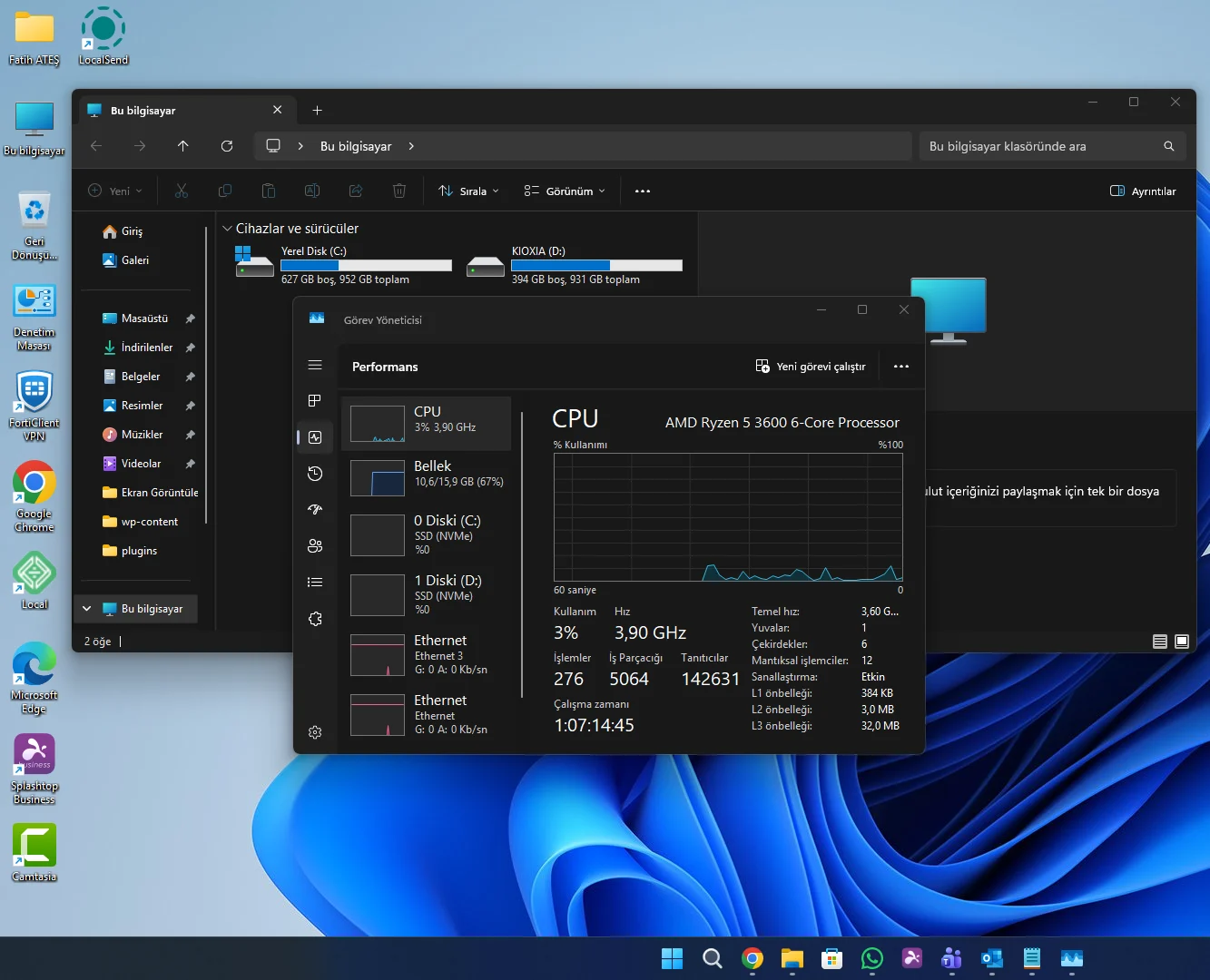1210x980 pixels.
Task: Click the Paste icon in Explorer toolbar
Action: coord(269,191)
